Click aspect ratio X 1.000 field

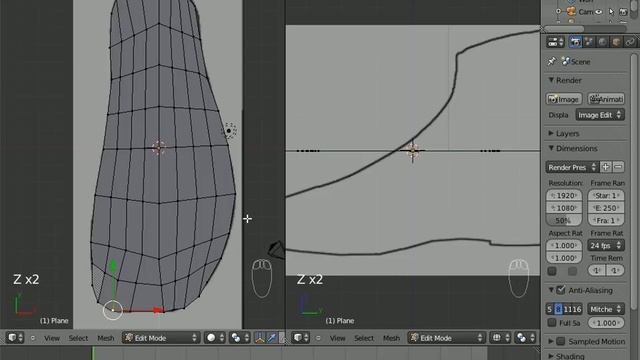coord(564,245)
